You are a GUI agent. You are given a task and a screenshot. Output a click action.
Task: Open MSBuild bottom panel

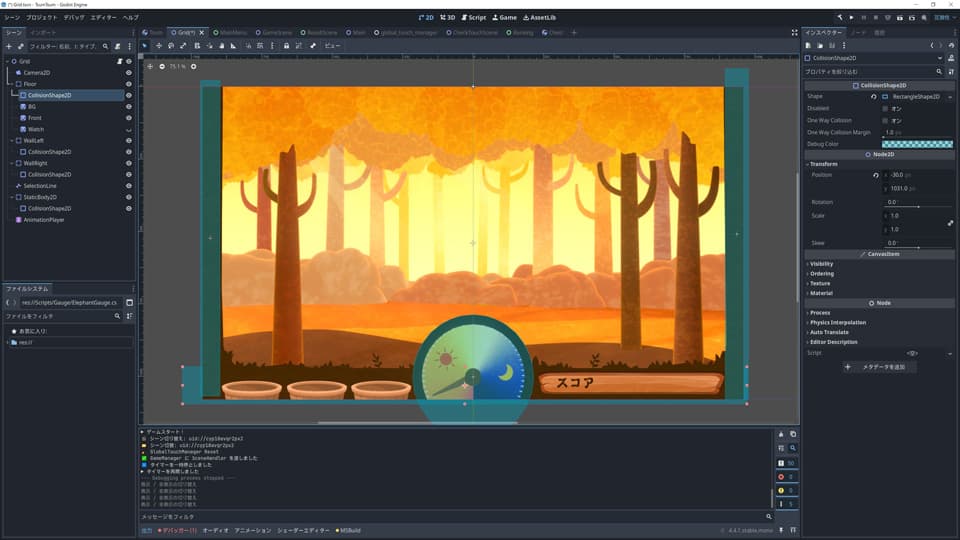coord(348,531)
